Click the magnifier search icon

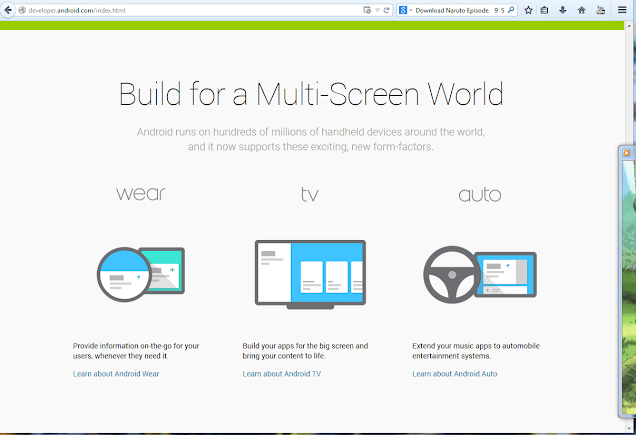511,10
